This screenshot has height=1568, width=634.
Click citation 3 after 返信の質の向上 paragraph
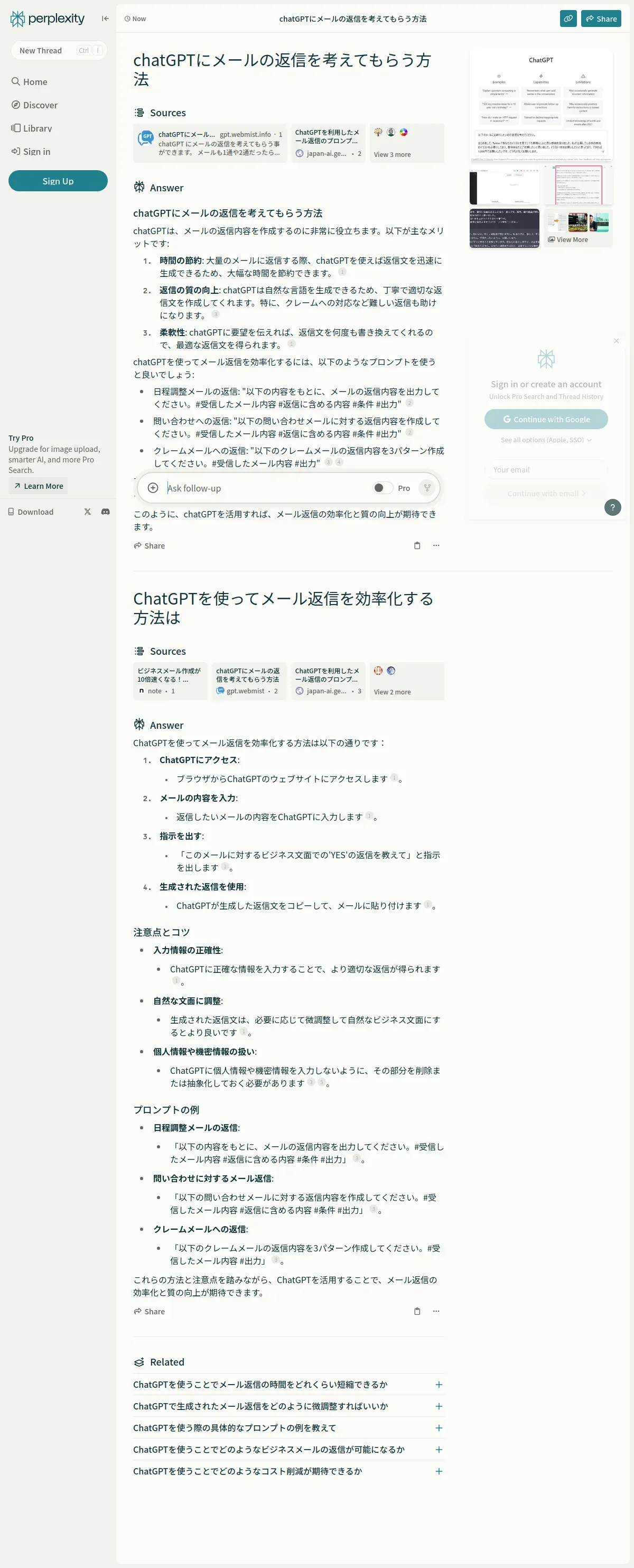(x=216, y=314)
